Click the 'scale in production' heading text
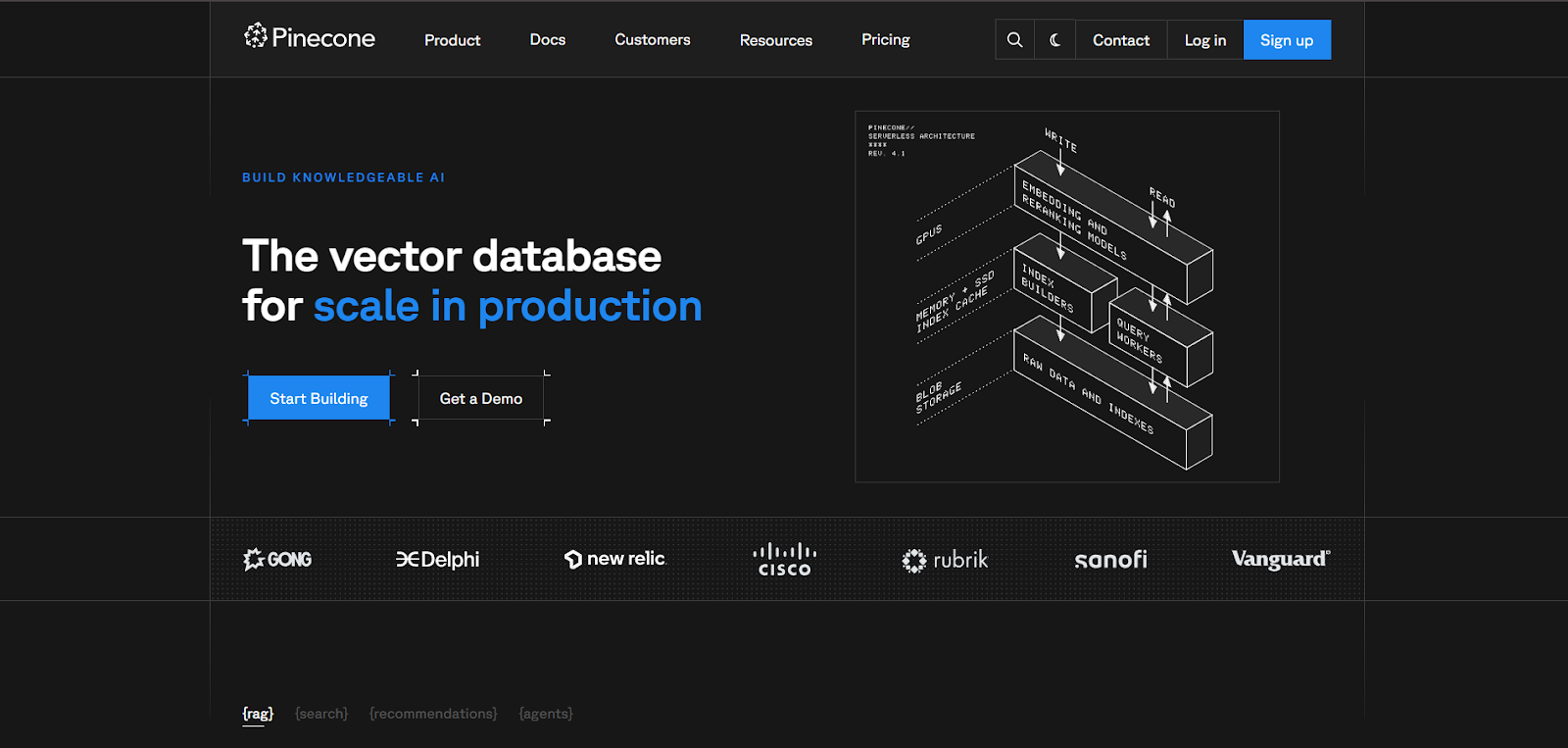 (x=508, y=306)
